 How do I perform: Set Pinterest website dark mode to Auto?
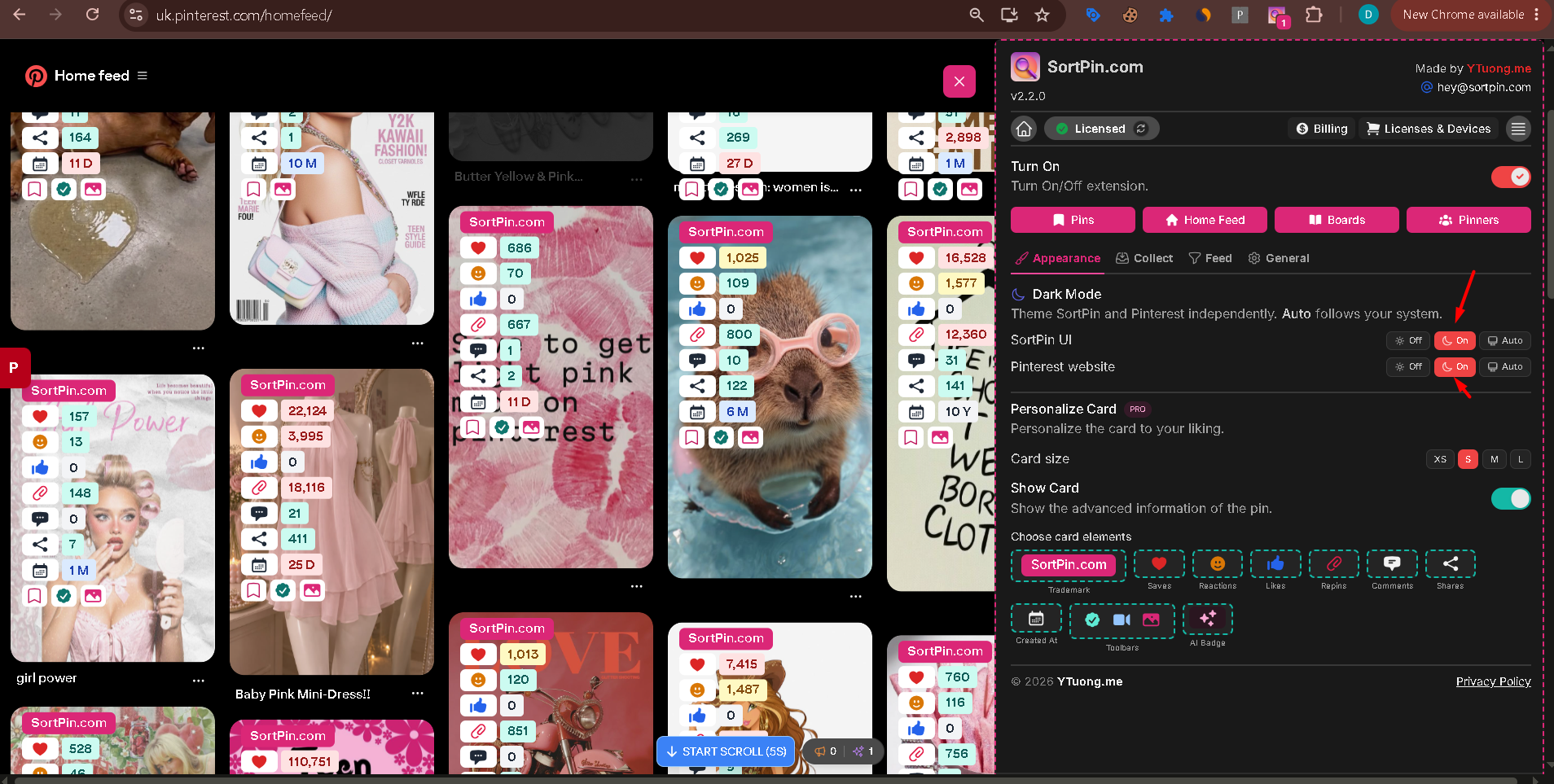[x=1505, y=366]
